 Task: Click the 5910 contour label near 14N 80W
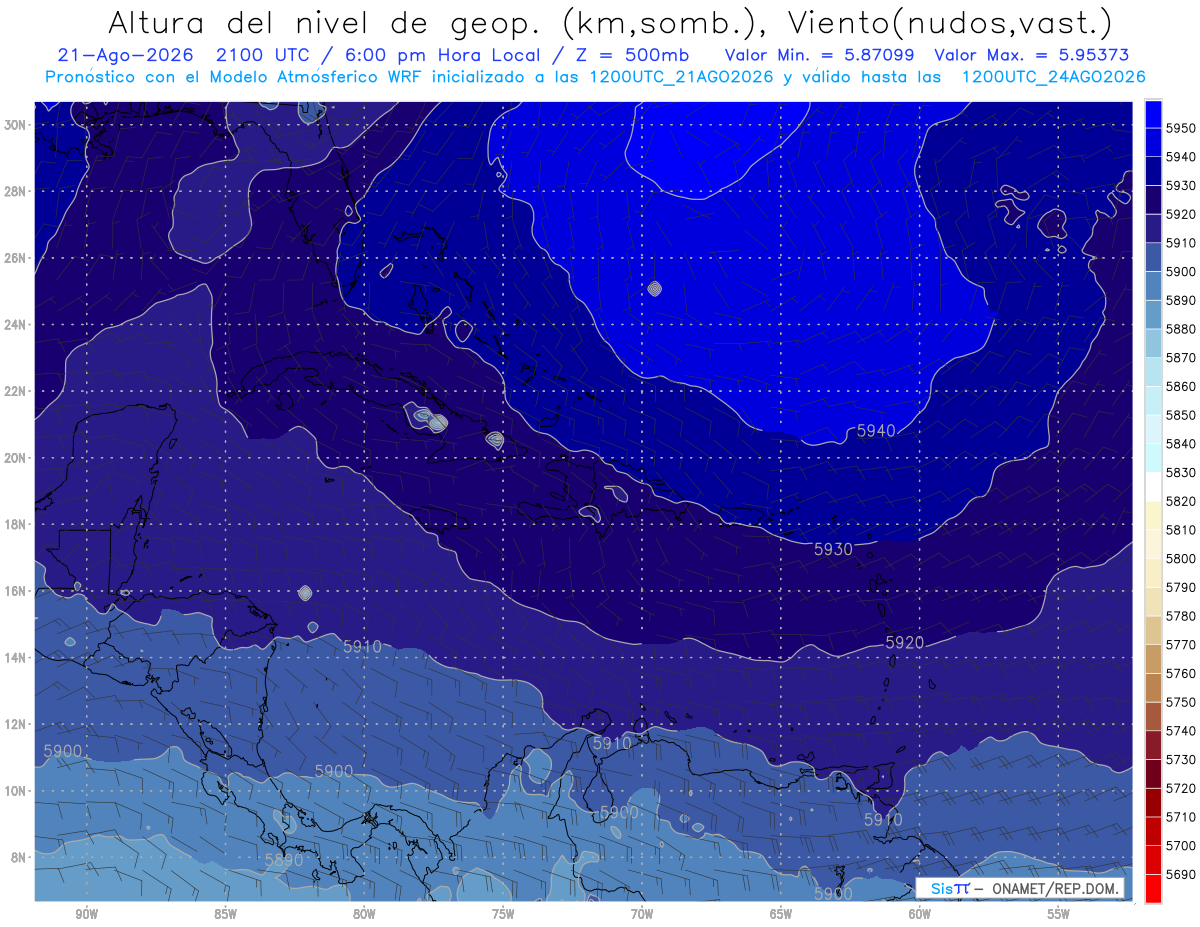coord(362,647)
